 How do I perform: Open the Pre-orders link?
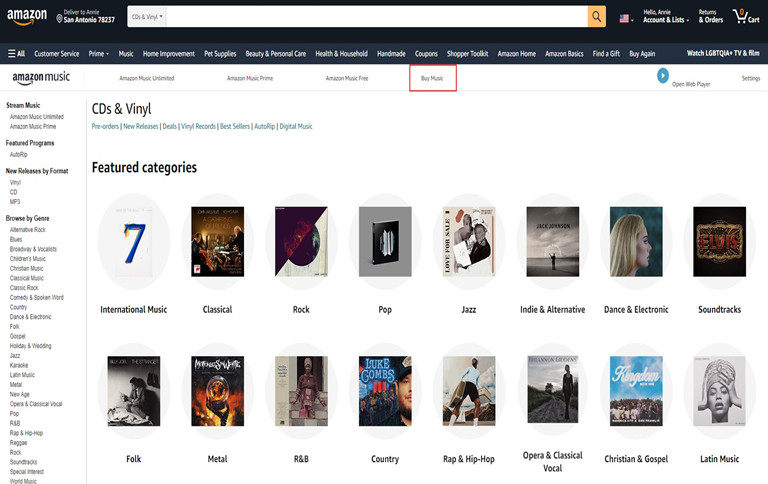(105, 126)
